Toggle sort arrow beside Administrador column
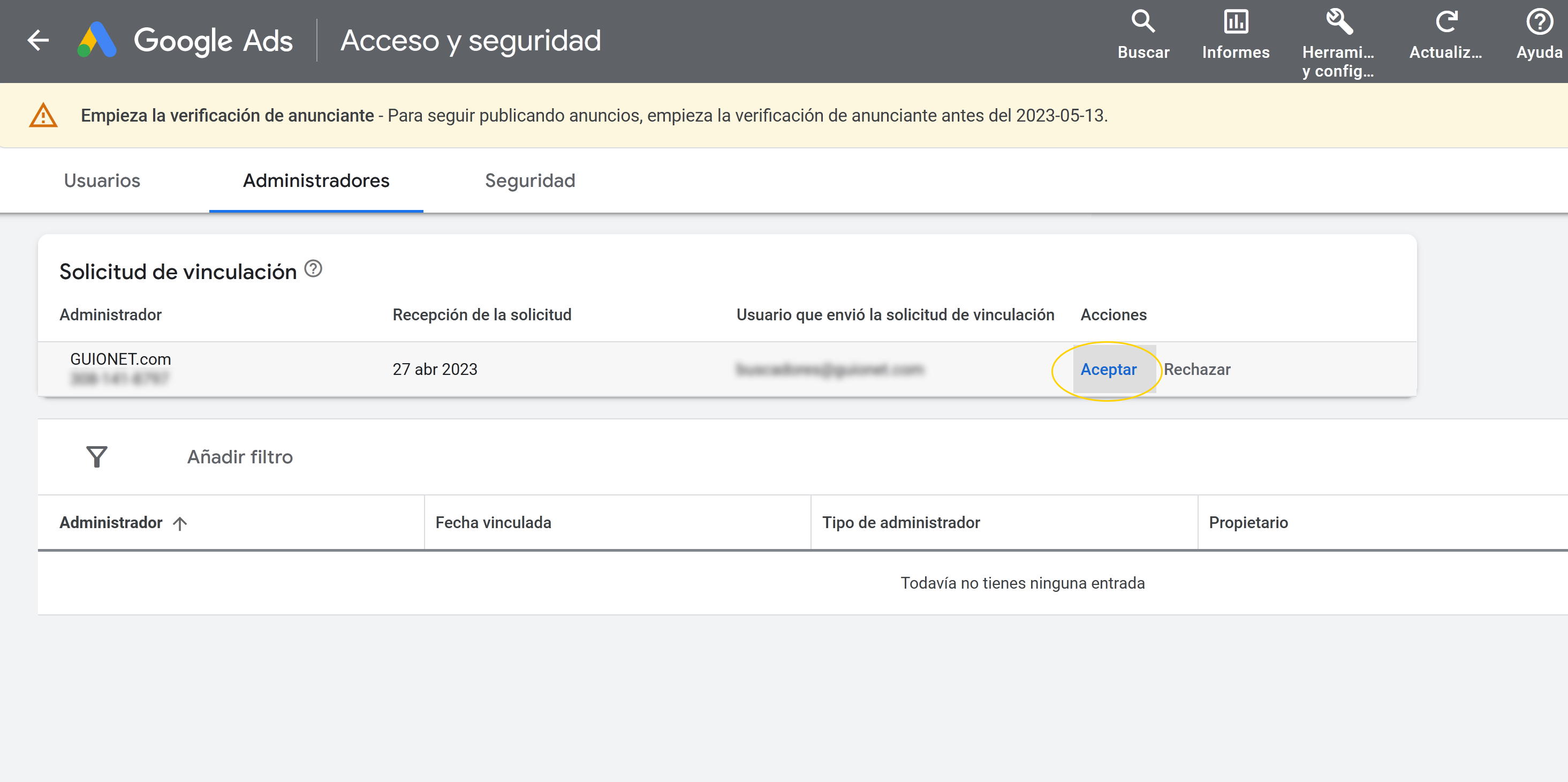Screen dimensions: 1568x782 click(x=179, y=523)
